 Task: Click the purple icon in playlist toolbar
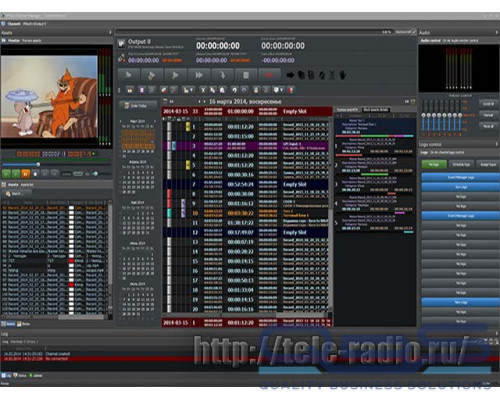[142, 90]
